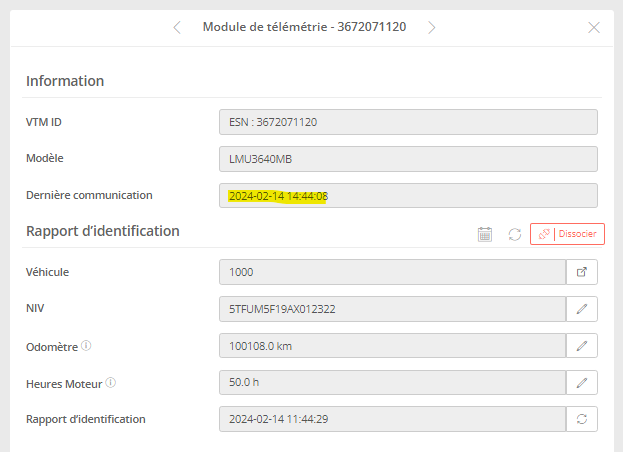Screen dimensions: 623x452
Task: Show Odomètre info tooltip icon
Action: click(86, 346)
